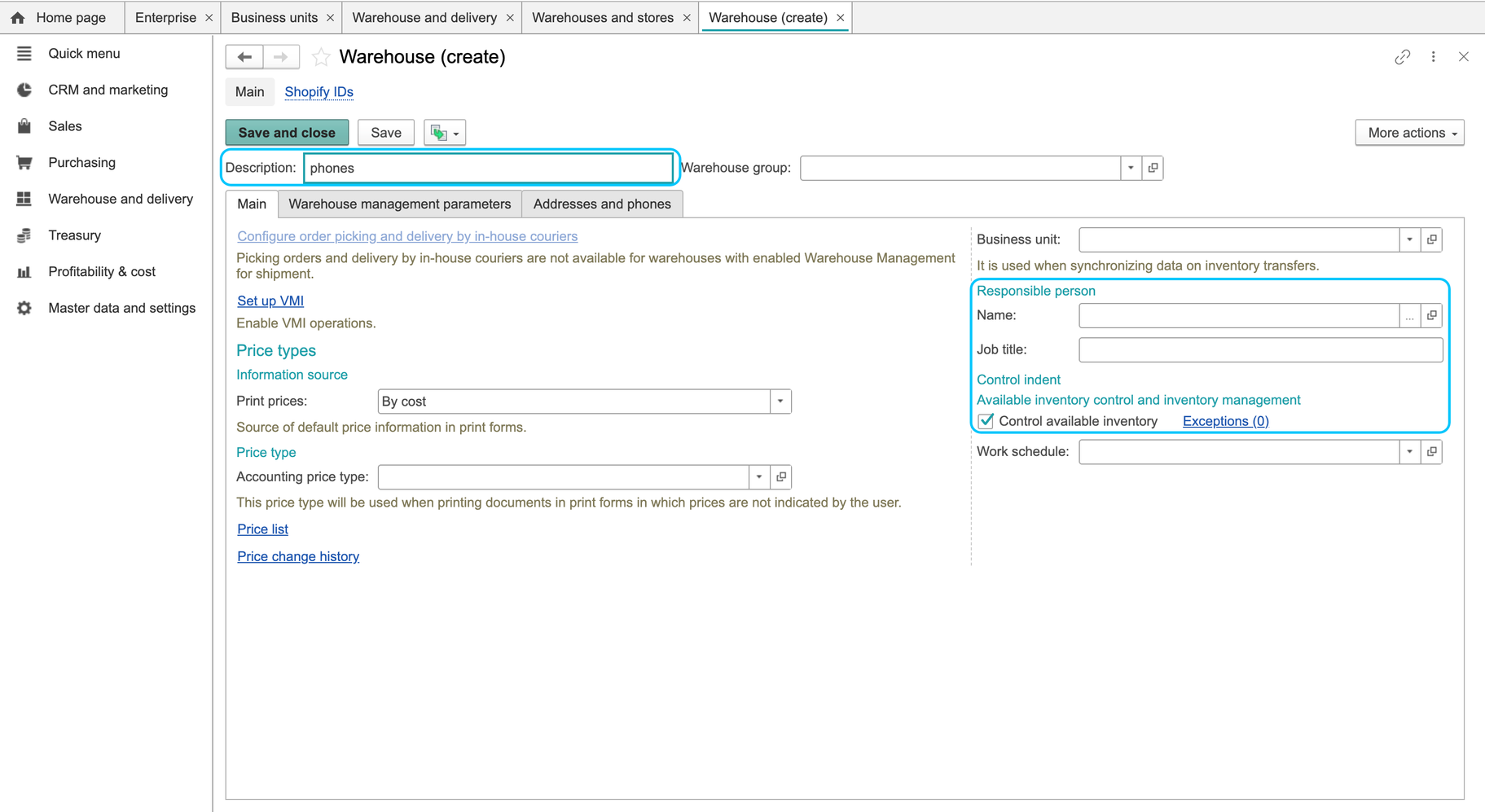The image size is (1485, 812).
Task: Open the Responsible person Name record icon
Action: (1432, 315)
